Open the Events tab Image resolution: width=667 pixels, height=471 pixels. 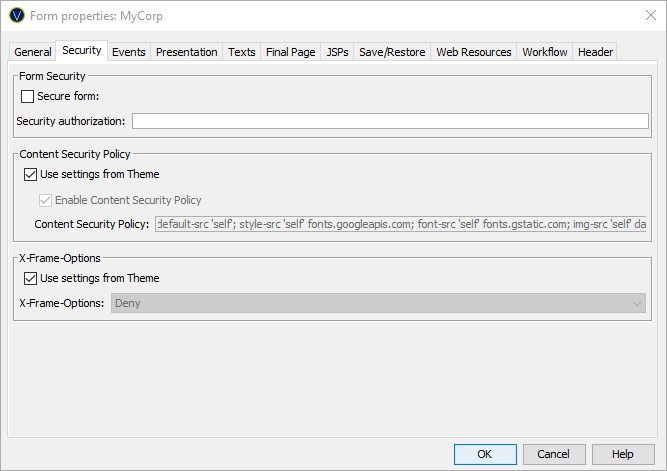coord(128,52)
